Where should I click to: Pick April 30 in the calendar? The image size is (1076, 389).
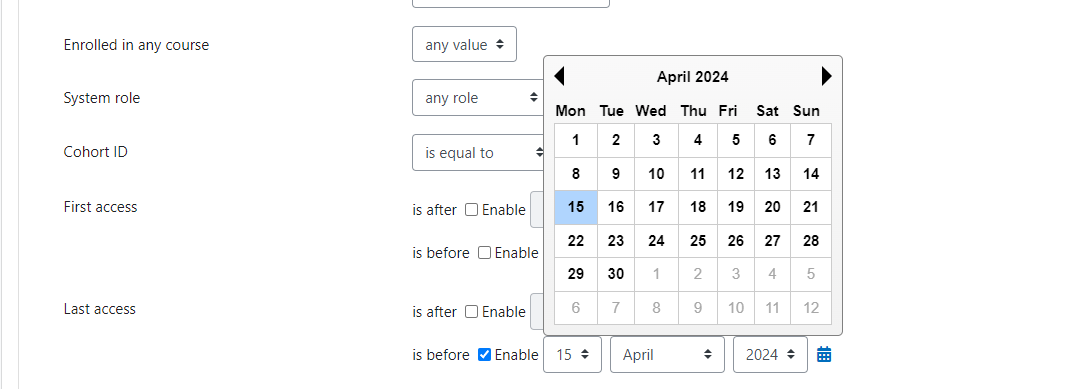(x=616, y=274)
